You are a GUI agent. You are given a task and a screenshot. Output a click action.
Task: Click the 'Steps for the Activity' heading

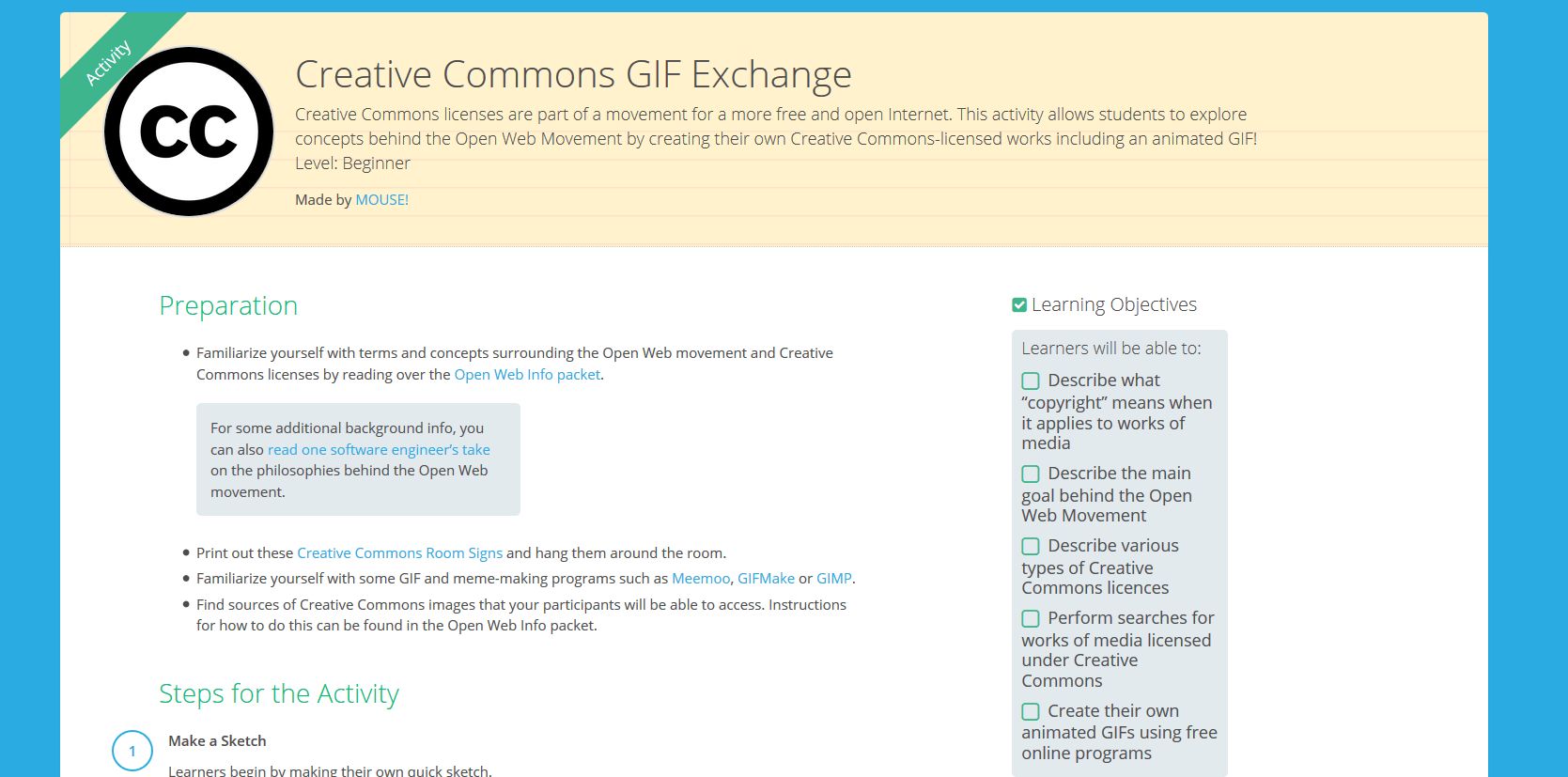pyautogui.click(x=279, y=693)
